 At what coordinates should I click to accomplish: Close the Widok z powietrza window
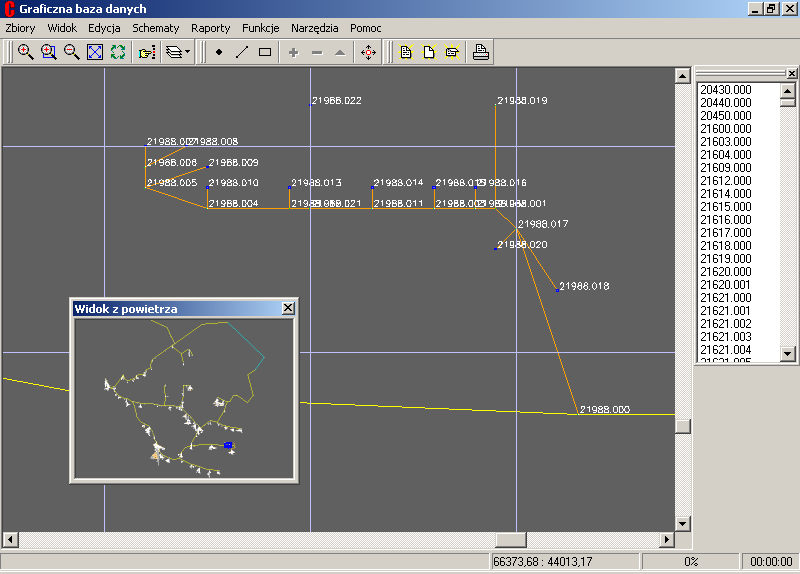[x=288, y=309]
